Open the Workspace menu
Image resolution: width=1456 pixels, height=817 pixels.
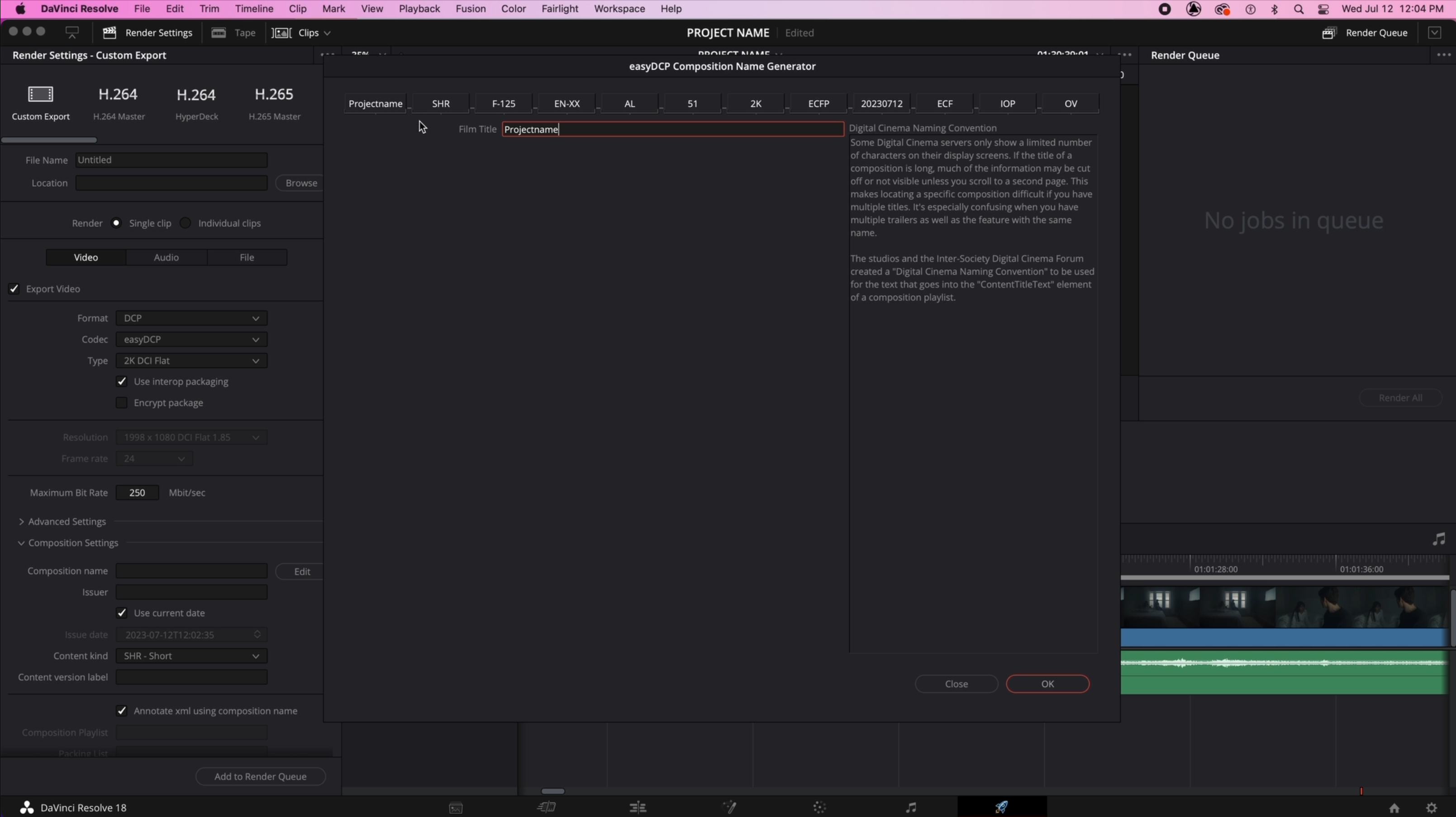[619, 9]
